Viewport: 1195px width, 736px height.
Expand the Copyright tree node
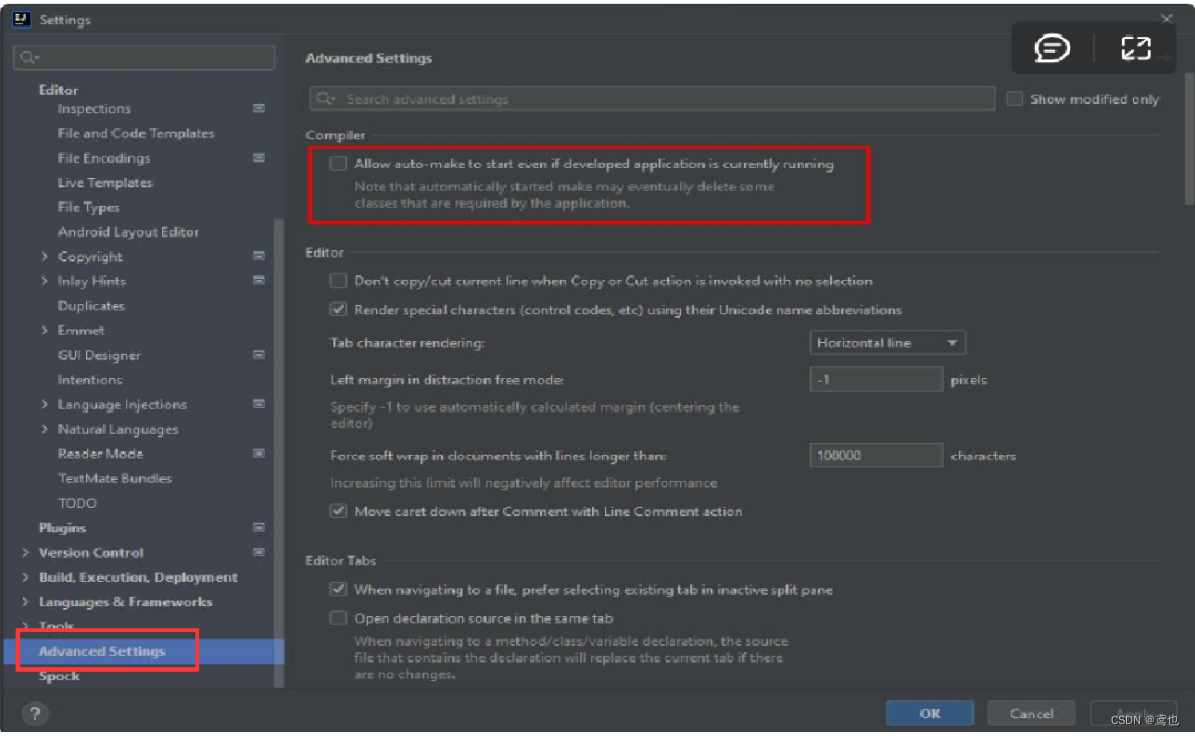(x=44, y=256)
